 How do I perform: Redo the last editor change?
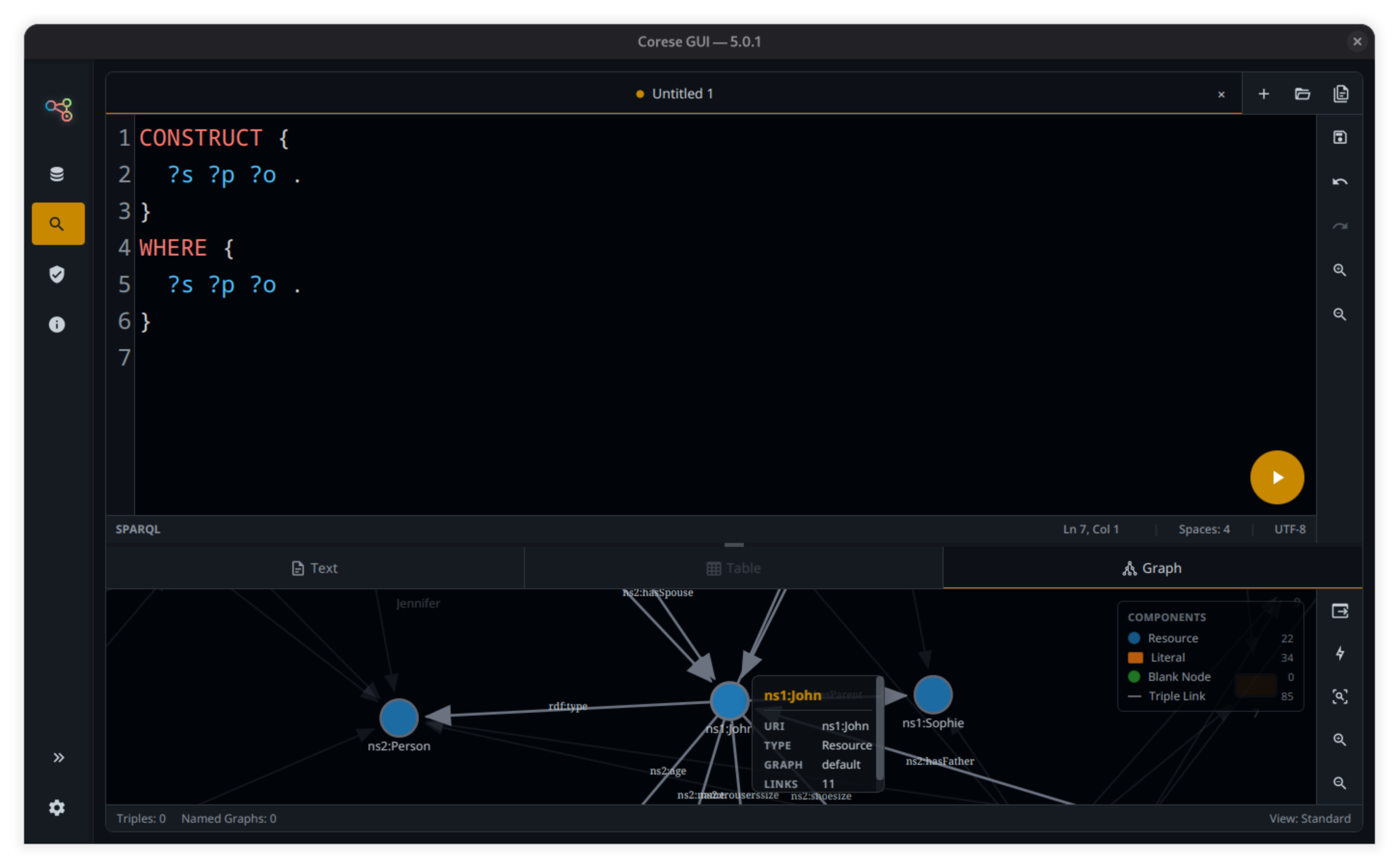[1339, 226]
